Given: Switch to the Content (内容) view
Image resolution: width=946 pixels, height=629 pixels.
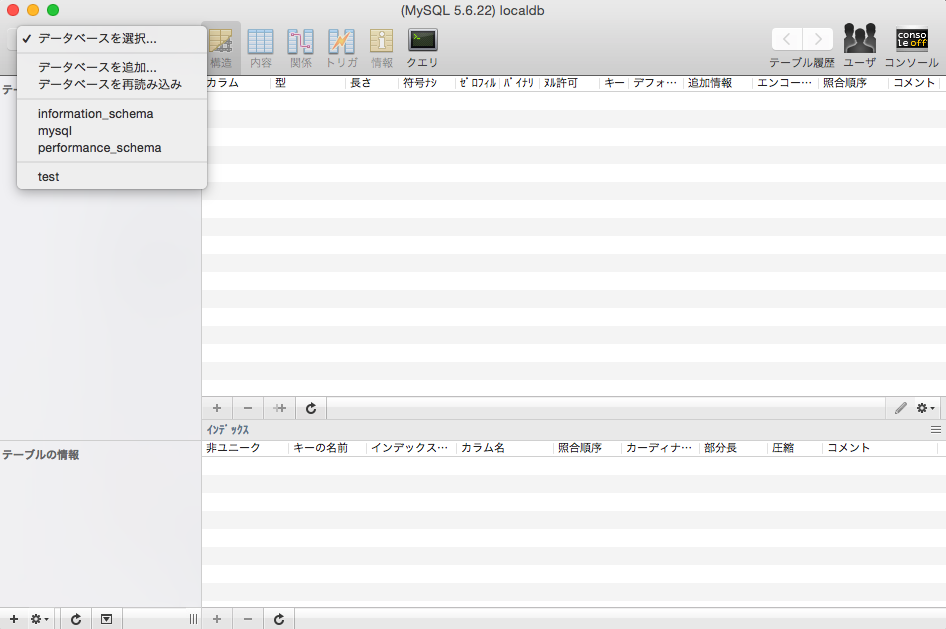Looking at the screenshot, I should click(261, 48).
